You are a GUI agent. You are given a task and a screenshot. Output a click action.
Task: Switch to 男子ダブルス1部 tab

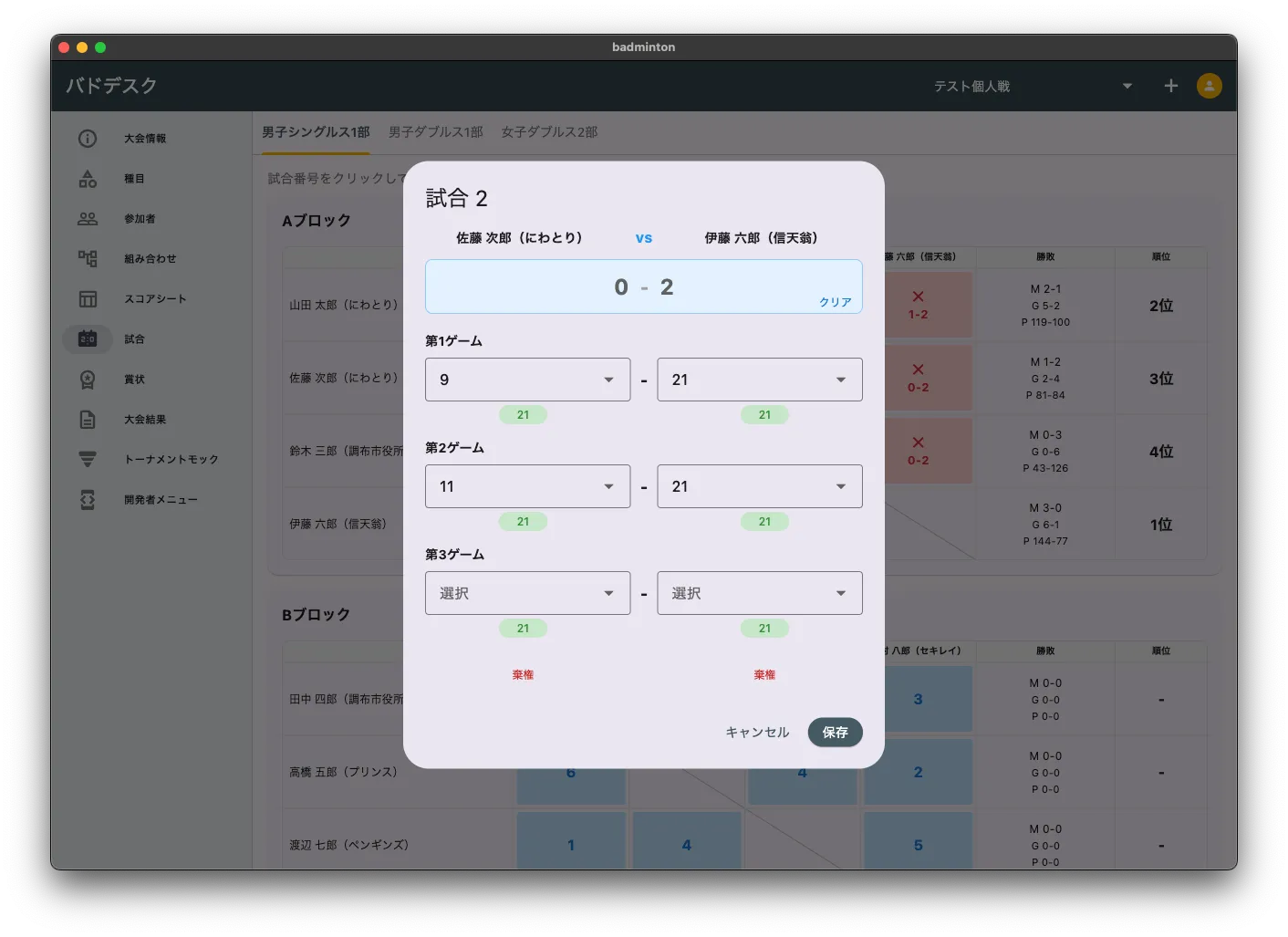(x=435, y=132)
